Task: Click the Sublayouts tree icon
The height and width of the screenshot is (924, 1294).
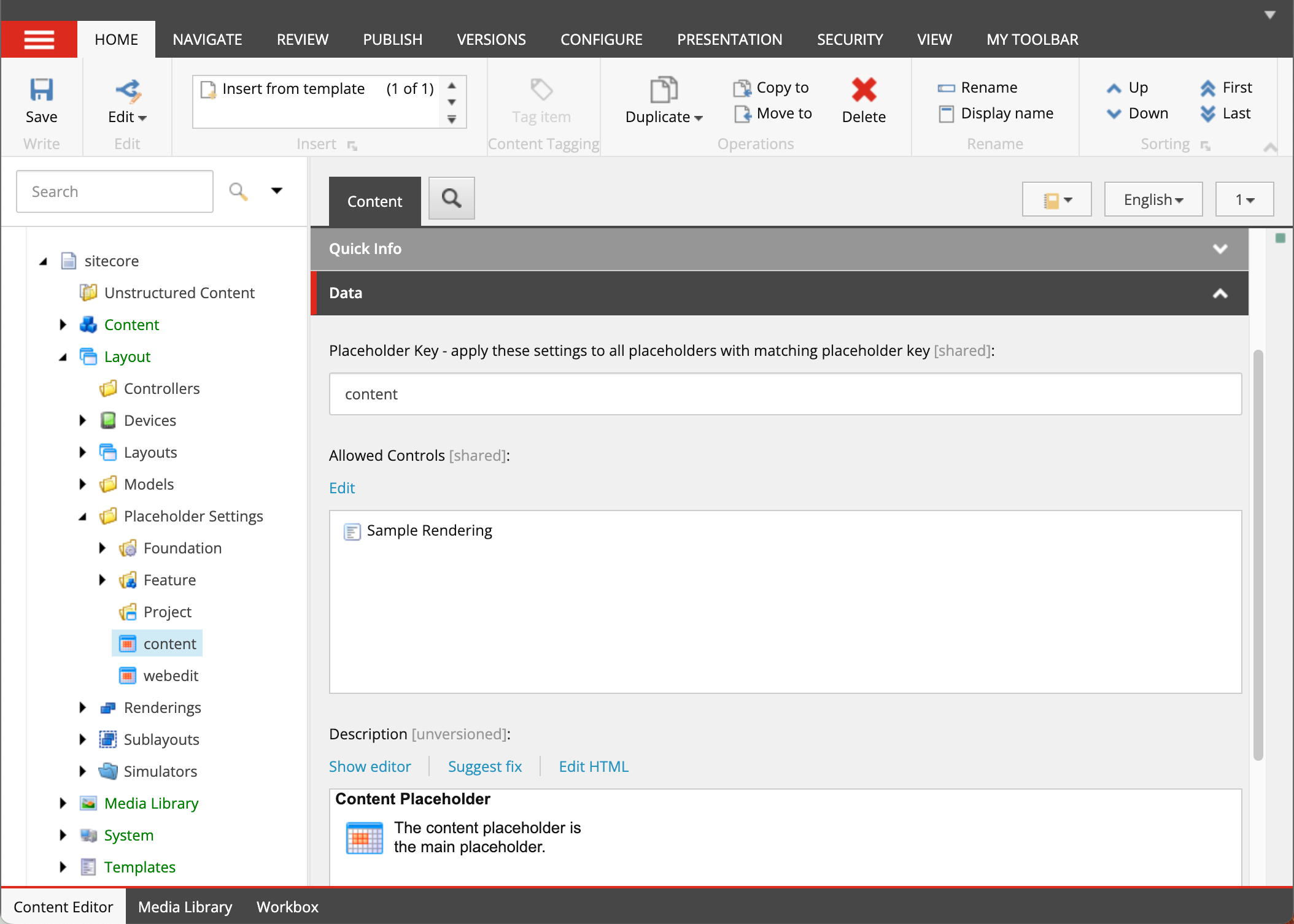Action: [108, 739]
